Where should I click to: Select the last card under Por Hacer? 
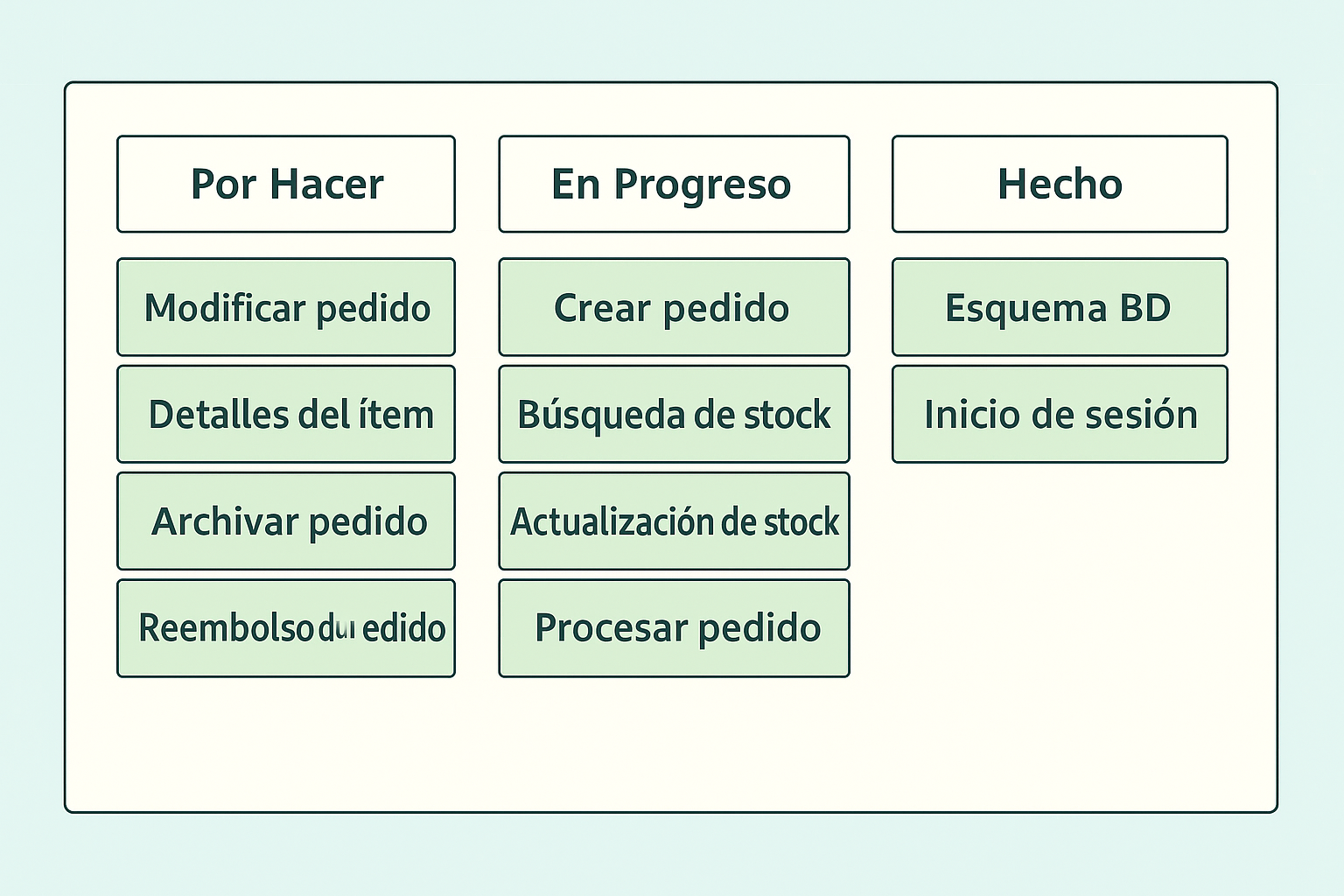click(286, 628)
